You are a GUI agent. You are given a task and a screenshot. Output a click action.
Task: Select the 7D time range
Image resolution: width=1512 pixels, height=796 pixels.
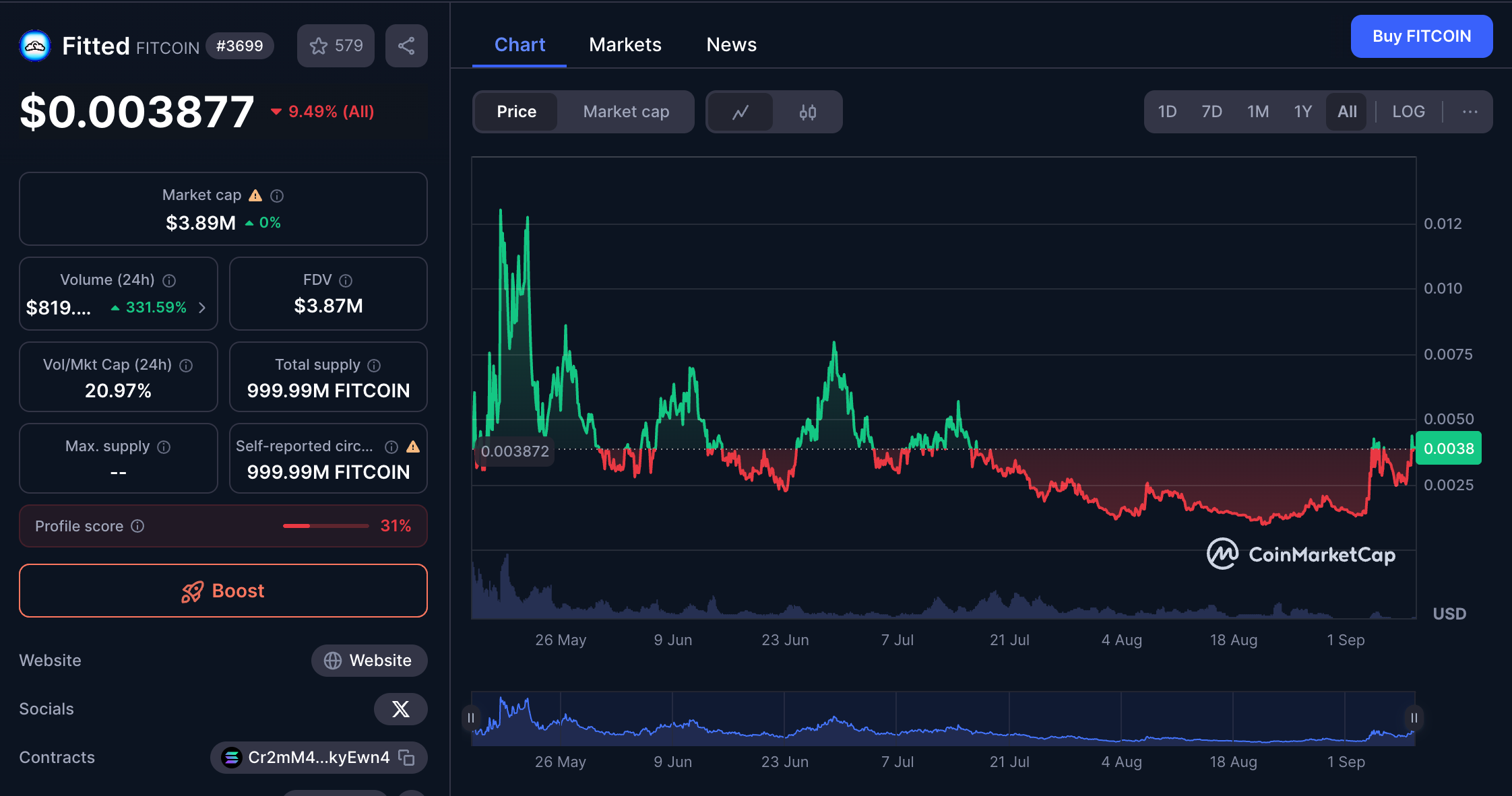(x=1211, y=112)
